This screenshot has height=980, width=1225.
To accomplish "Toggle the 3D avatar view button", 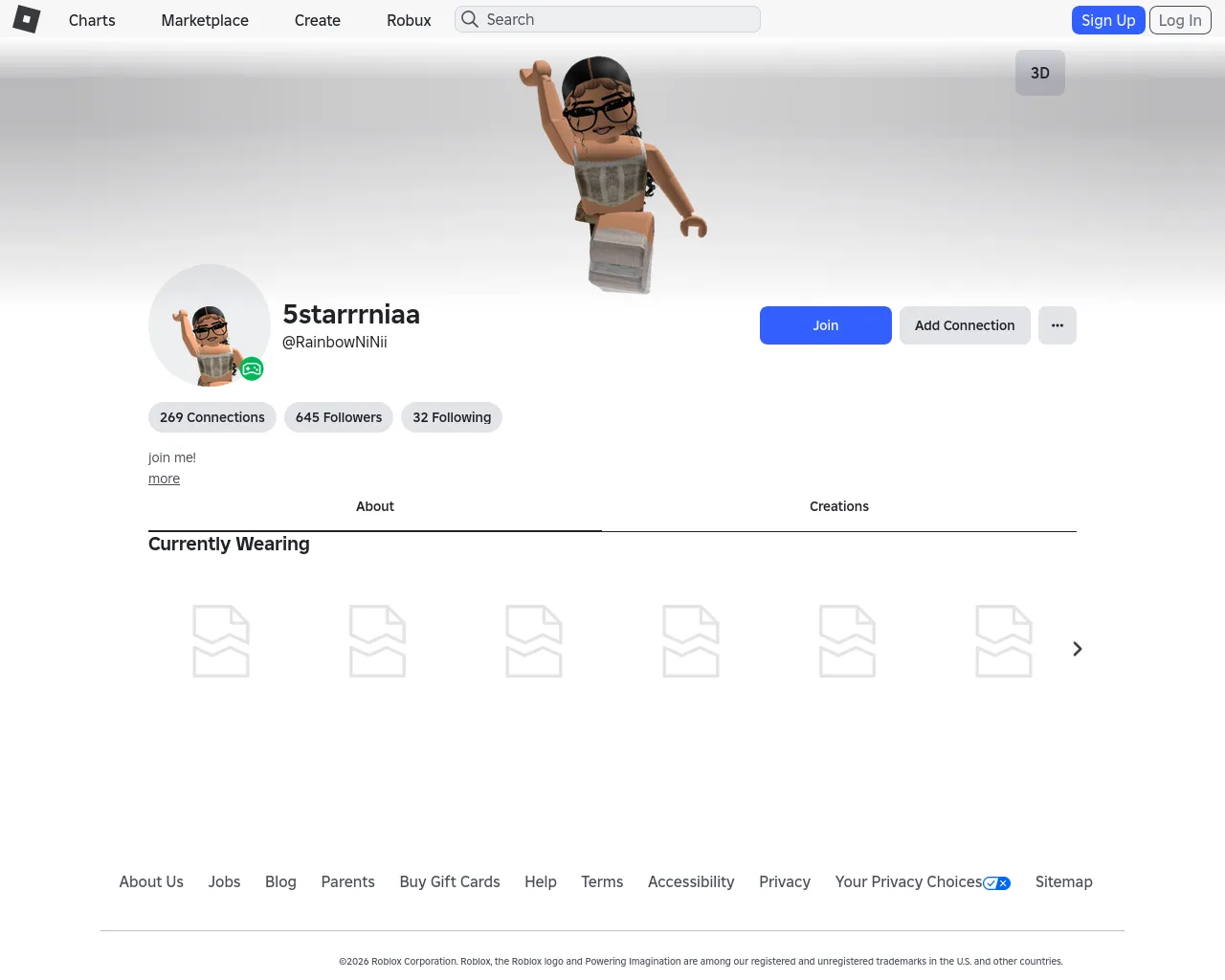I will [x=1040, y=73].
